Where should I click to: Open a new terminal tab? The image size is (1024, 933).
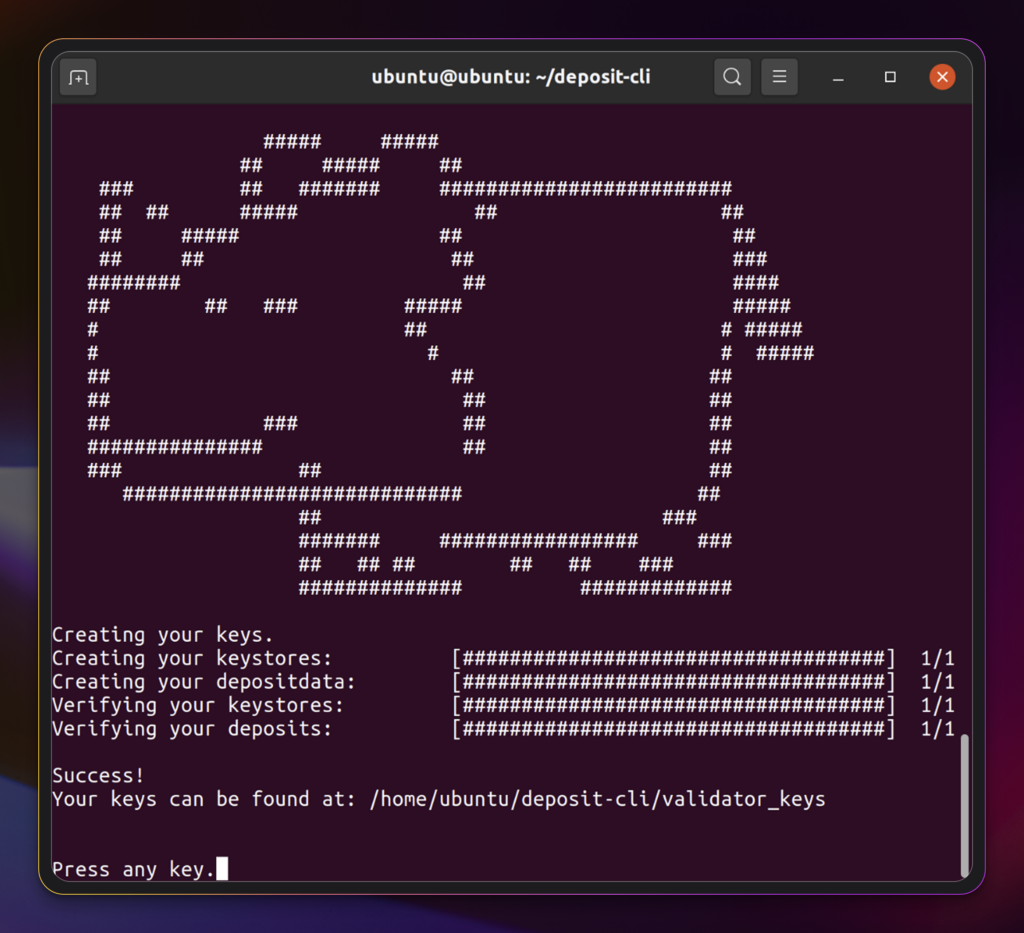click(x=78, y=78)
